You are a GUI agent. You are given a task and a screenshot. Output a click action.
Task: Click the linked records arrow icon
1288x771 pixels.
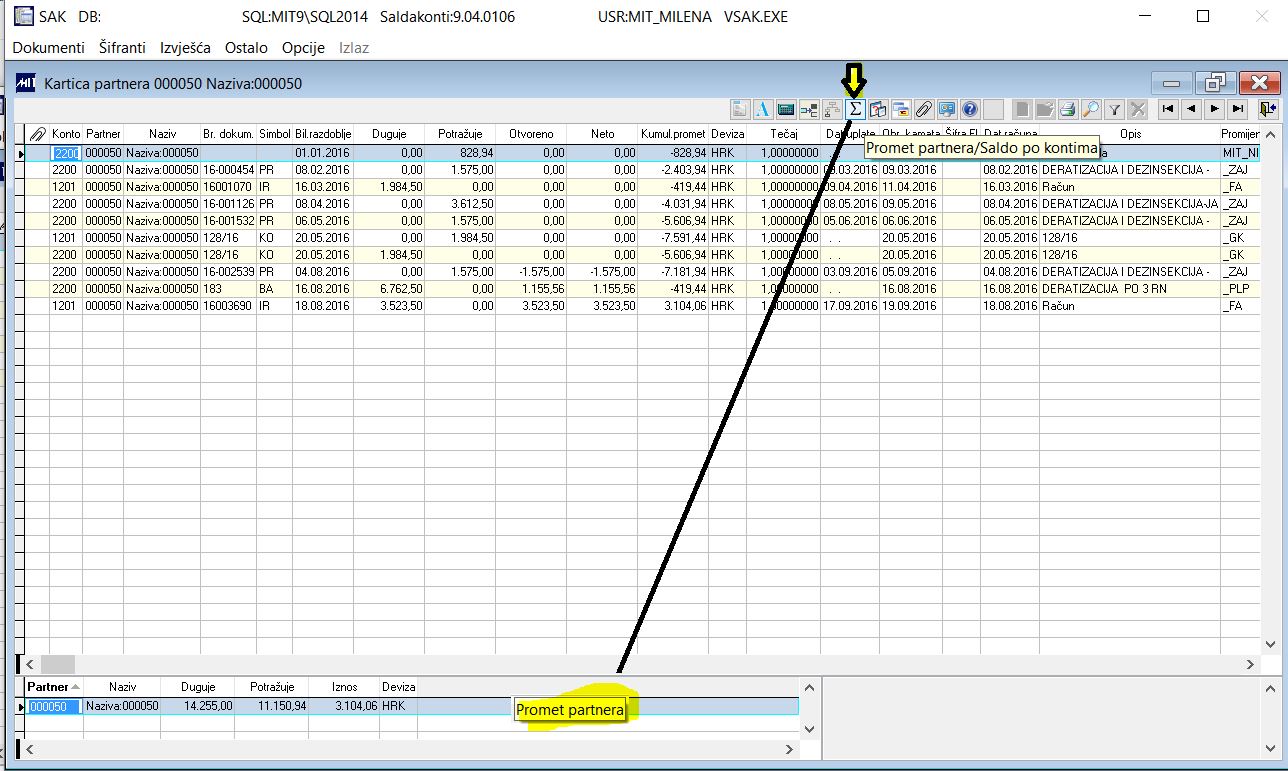809,109
